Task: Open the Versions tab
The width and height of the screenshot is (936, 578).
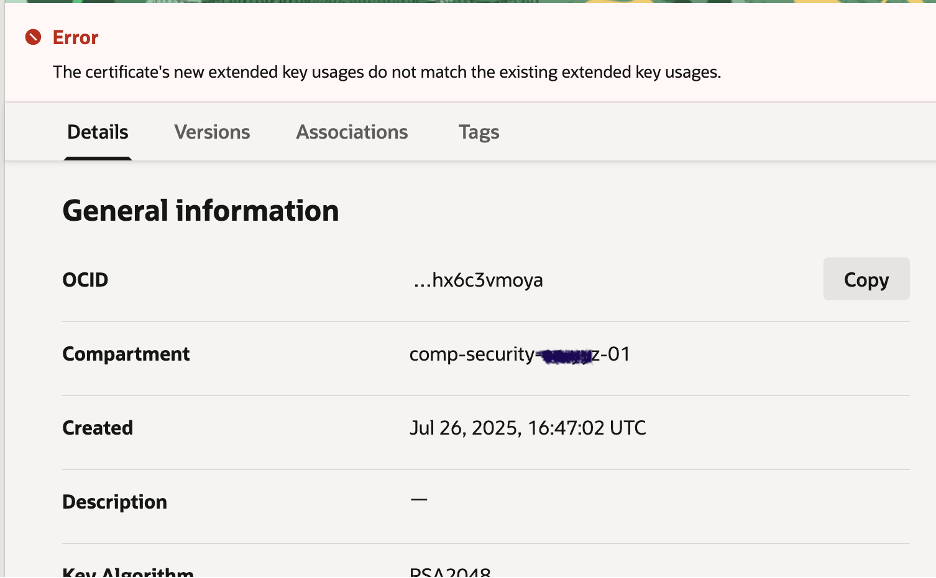Action: click(x=212, y=132)
